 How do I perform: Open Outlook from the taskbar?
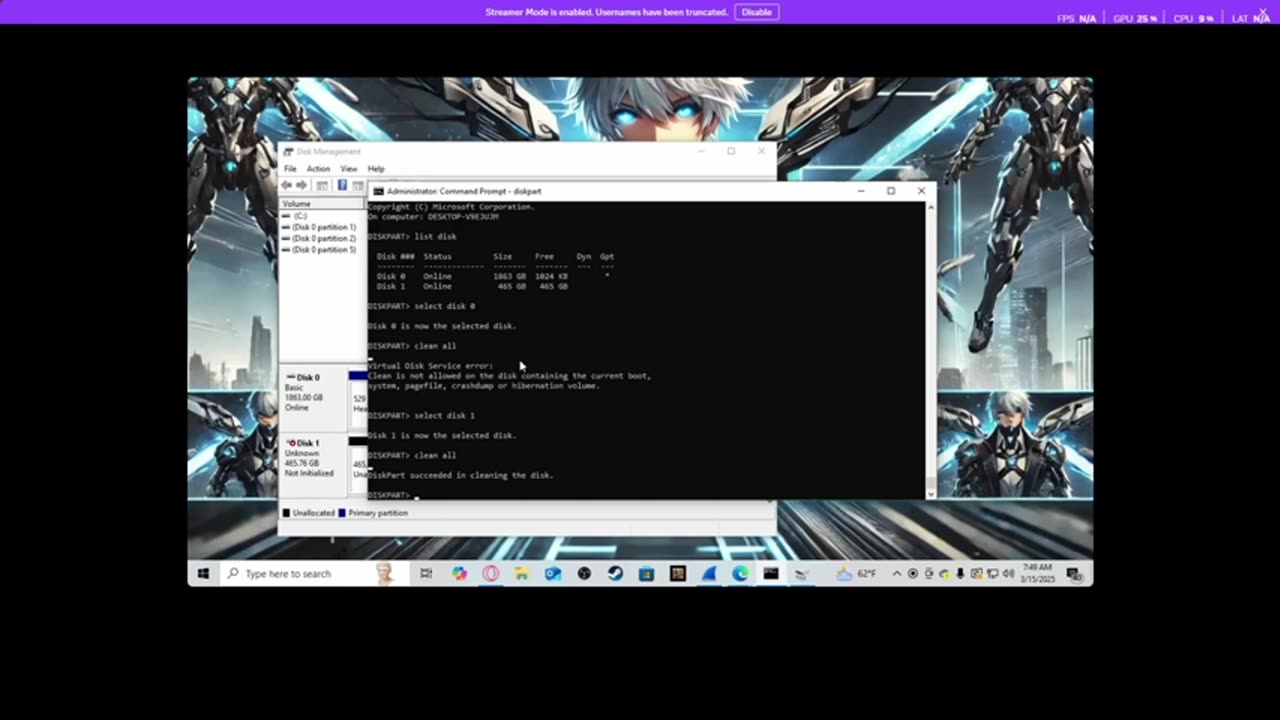552,573
